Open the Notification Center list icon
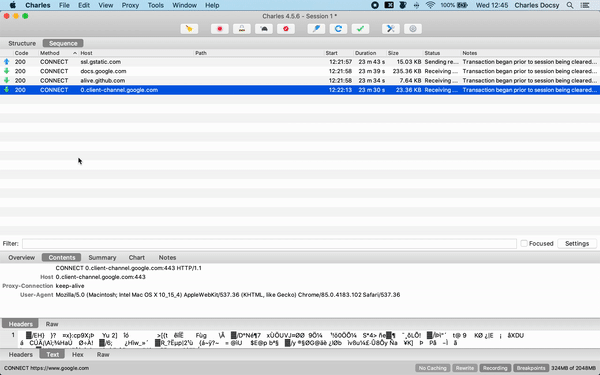Viewport: 600px width, 375px height. click(x=585, y=5)
